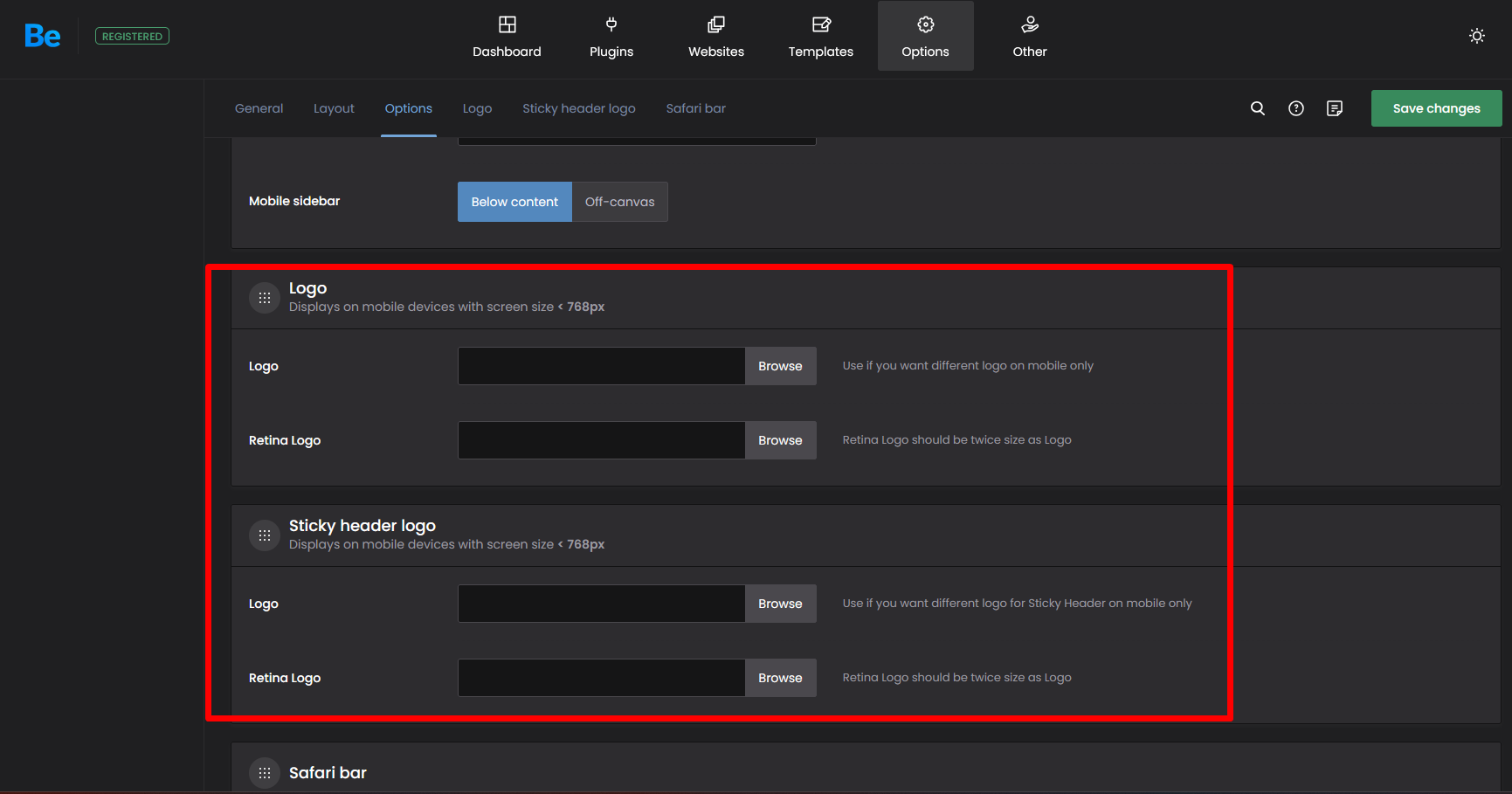Toggle light/dark mode sun icon
The height and width of the screenshot is (794, 1512).
tap(1477, 36)
